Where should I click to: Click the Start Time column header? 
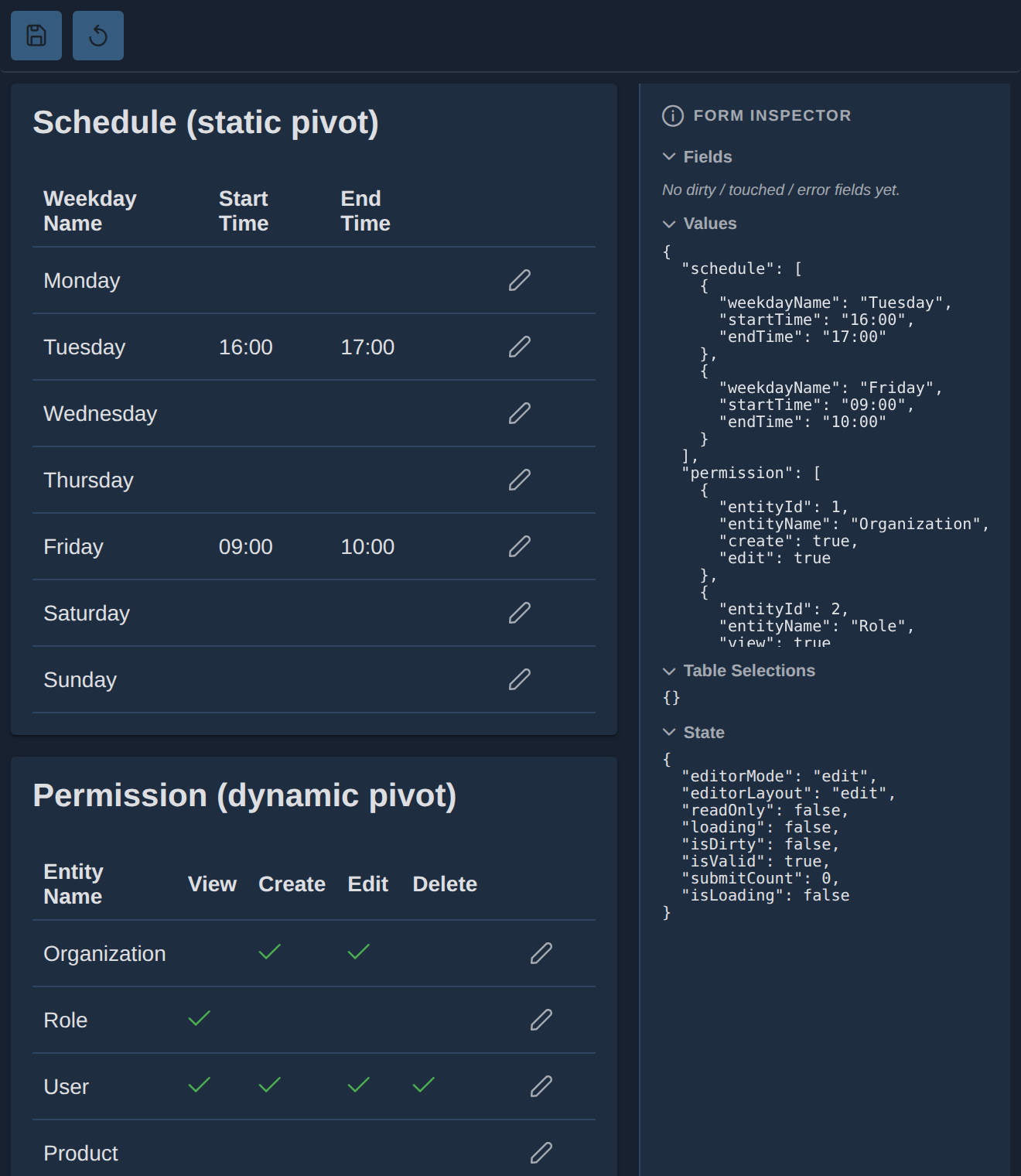244,210
